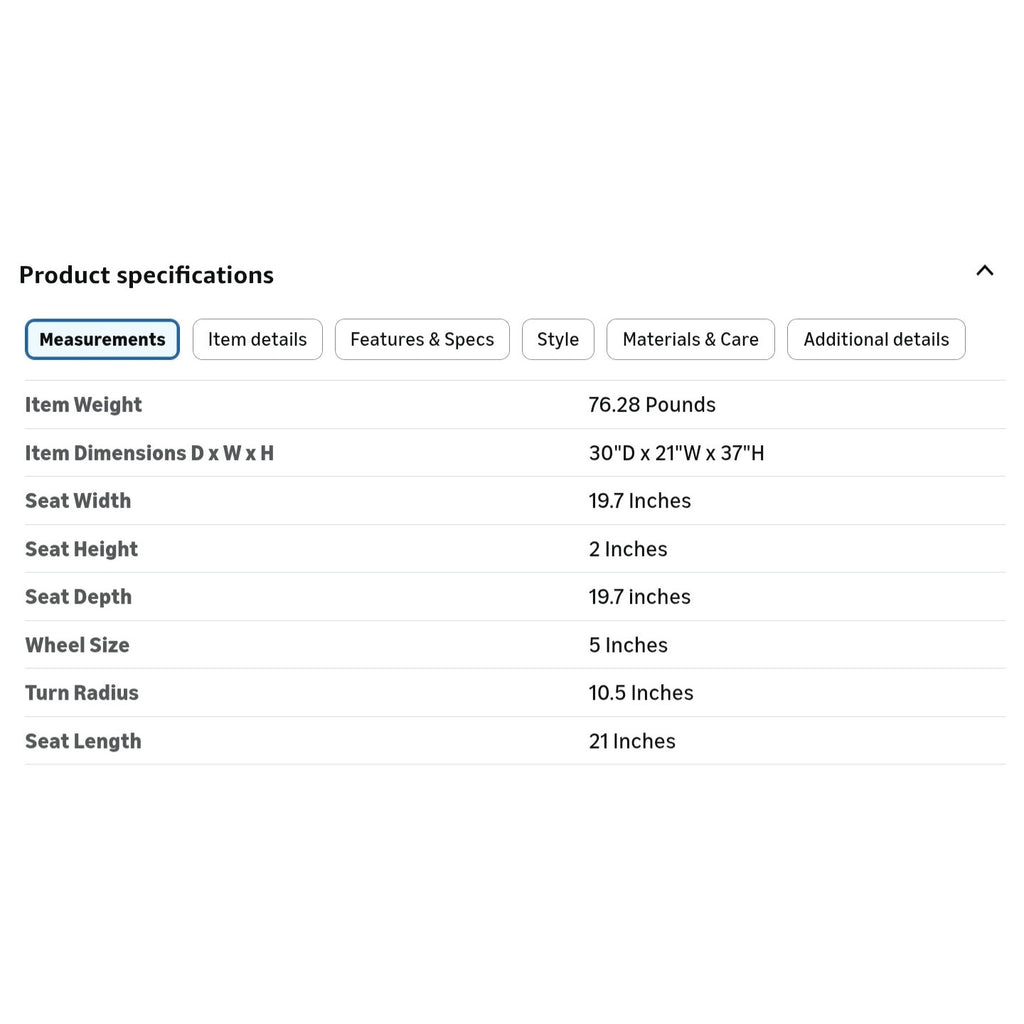The width and height of the screenshot is (1024, 1024).
Task: Click the 76.28 Pounds value
Action: pyautogui.click(x=652, y=405)
